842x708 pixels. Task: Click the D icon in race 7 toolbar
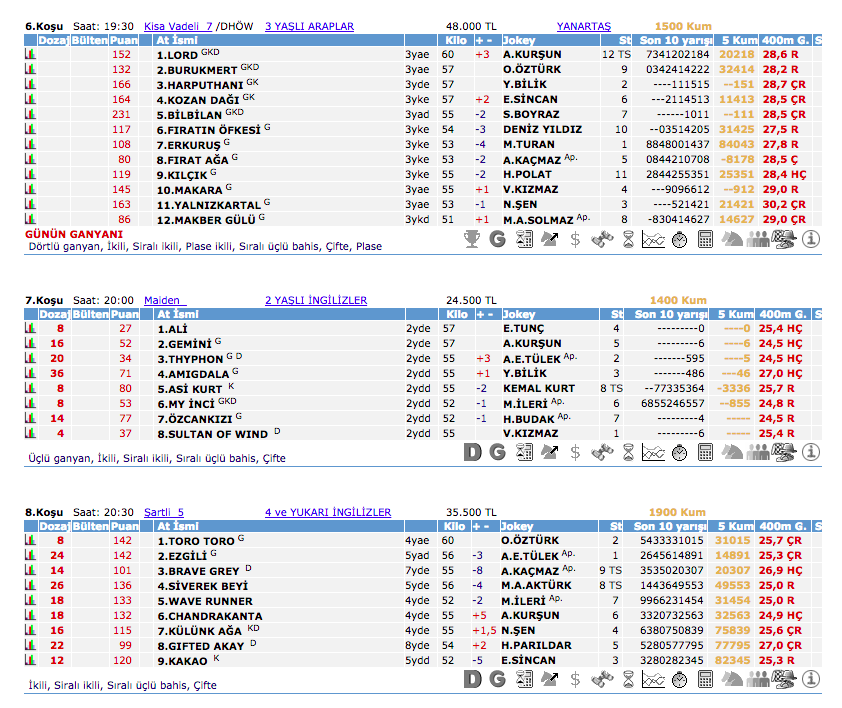pyautogui.click(x=474, y=452)
